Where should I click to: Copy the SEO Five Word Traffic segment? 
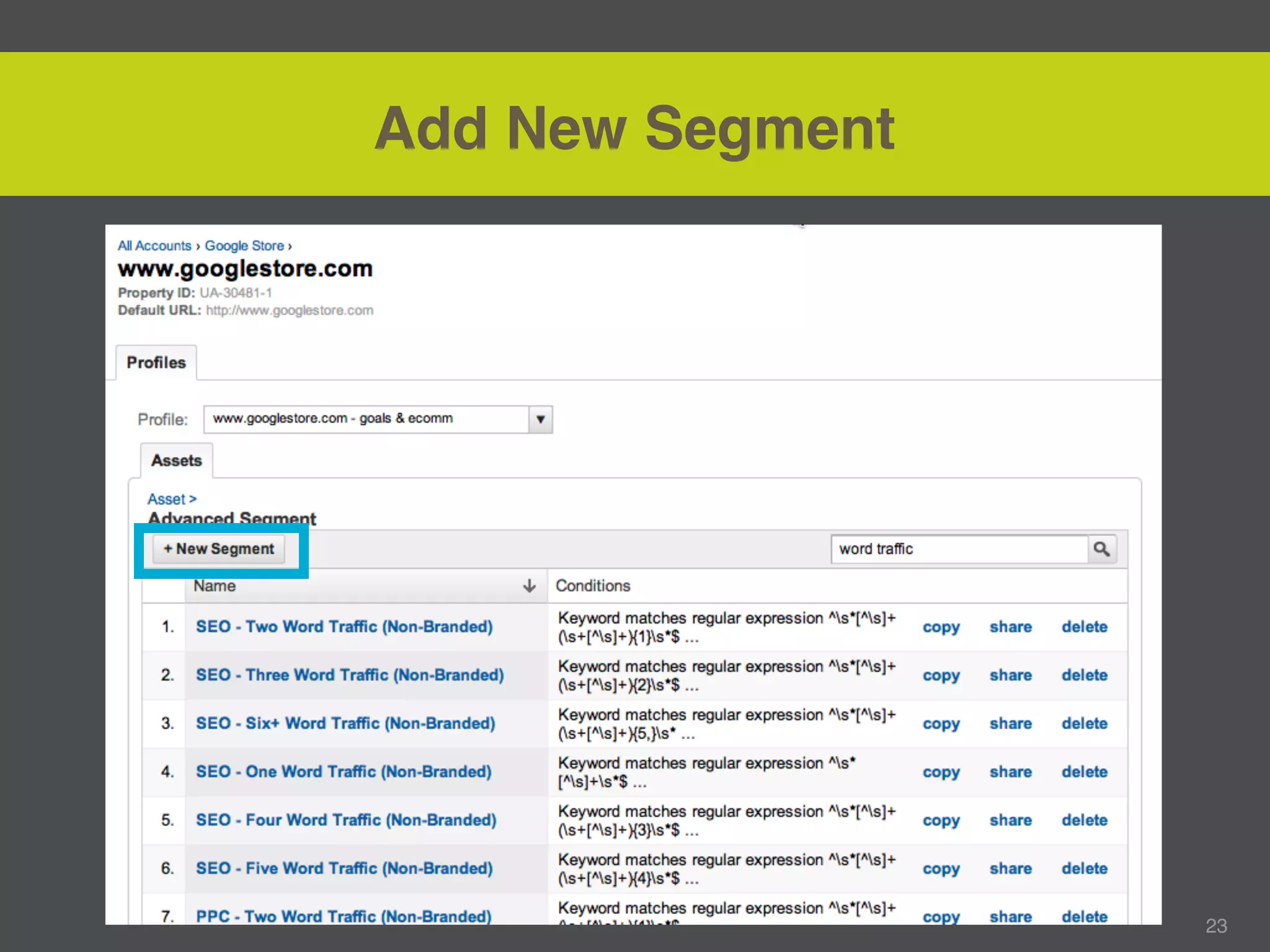[x=941, y=868]
